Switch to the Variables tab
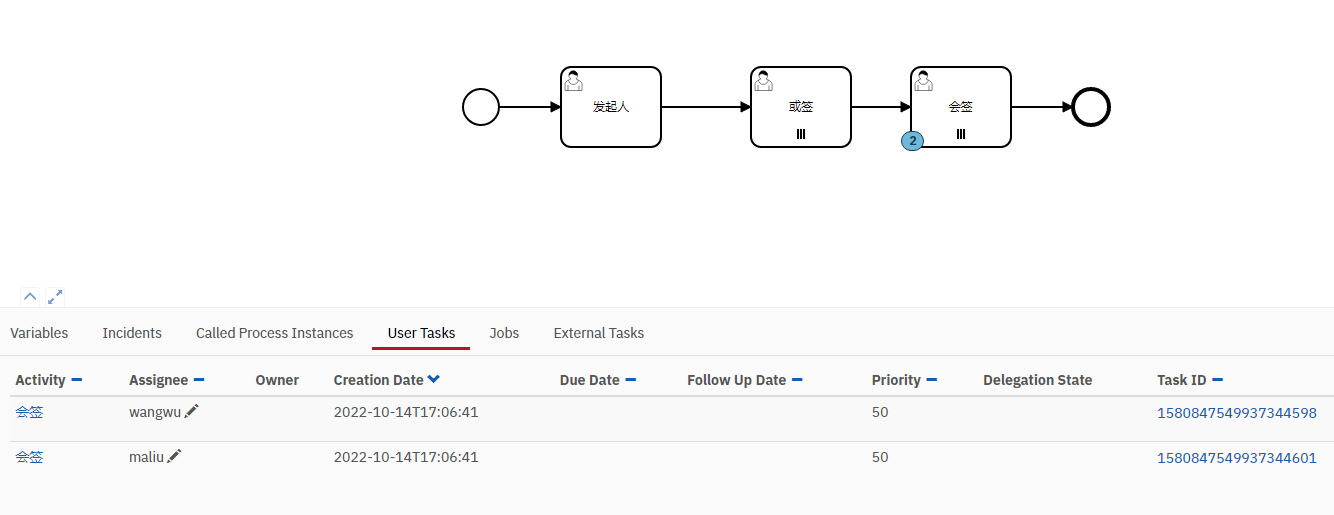The image size is (1334, 515). 39,333
